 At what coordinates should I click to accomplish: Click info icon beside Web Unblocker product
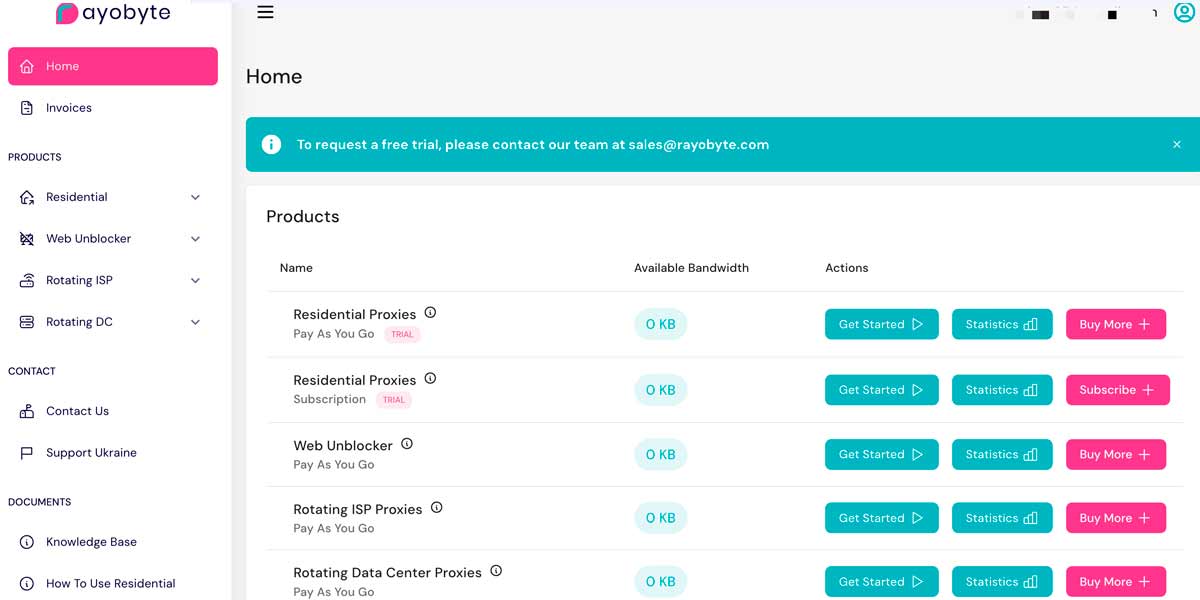click(x=407, y=444)
